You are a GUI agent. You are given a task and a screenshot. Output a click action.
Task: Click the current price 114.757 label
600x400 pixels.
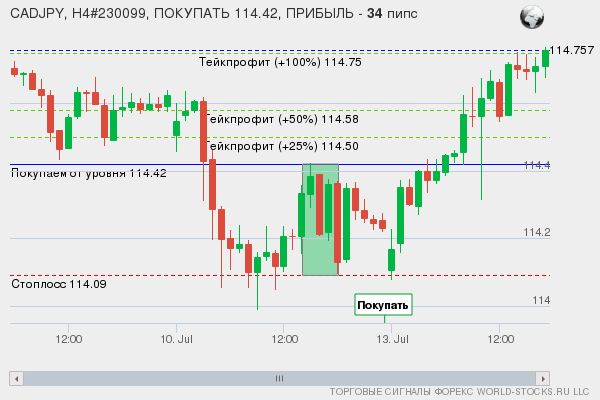[572, 50]
